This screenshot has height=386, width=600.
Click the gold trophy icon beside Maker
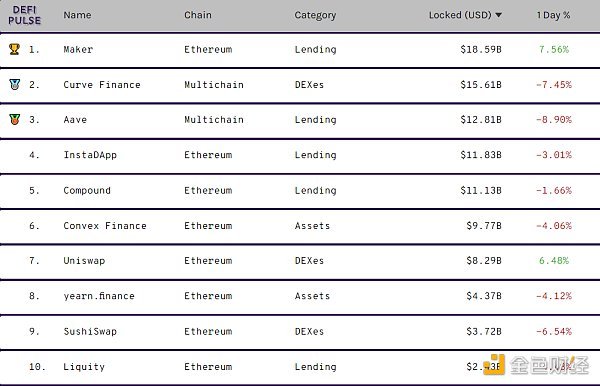point(14,49)
